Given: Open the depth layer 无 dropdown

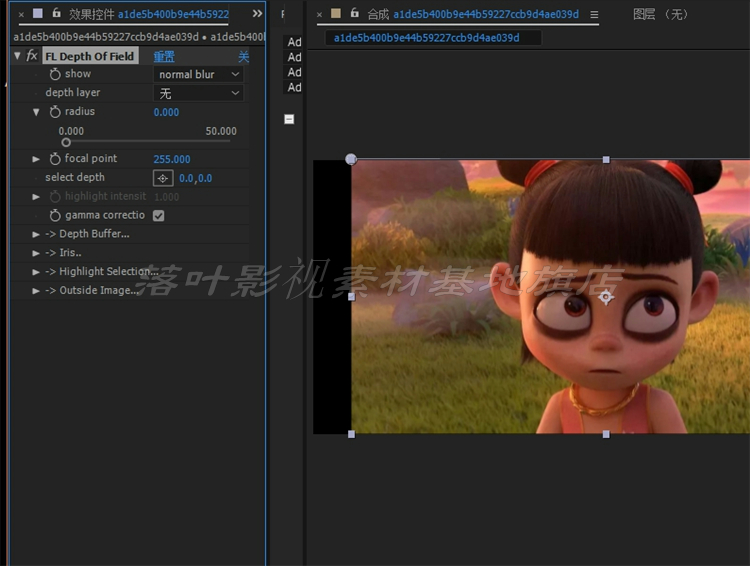Looking at the screenshot, I should pos(198,93).
